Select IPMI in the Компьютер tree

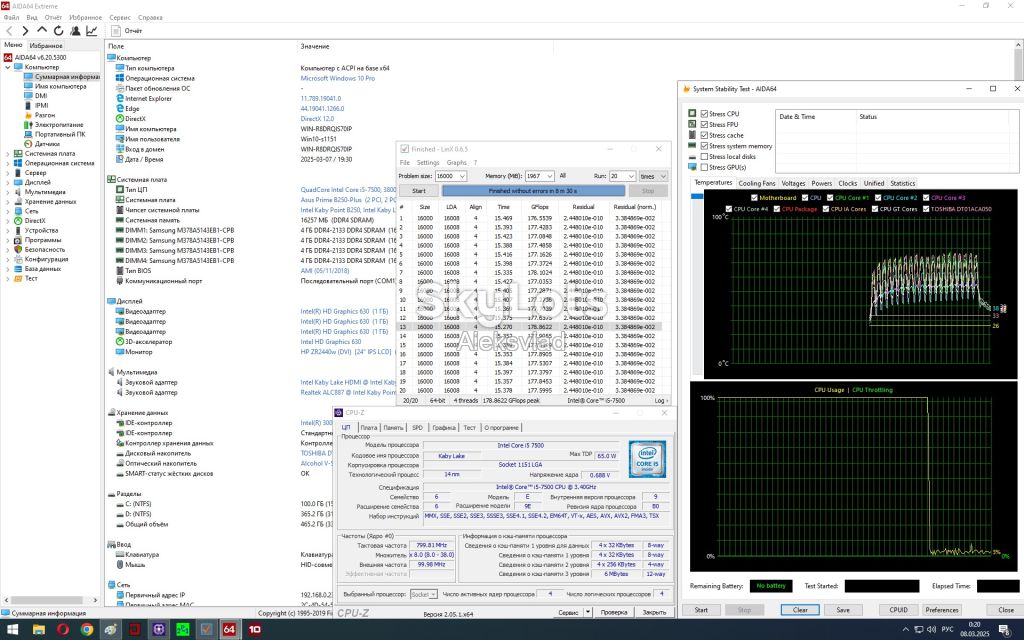(x=41, y=105)
